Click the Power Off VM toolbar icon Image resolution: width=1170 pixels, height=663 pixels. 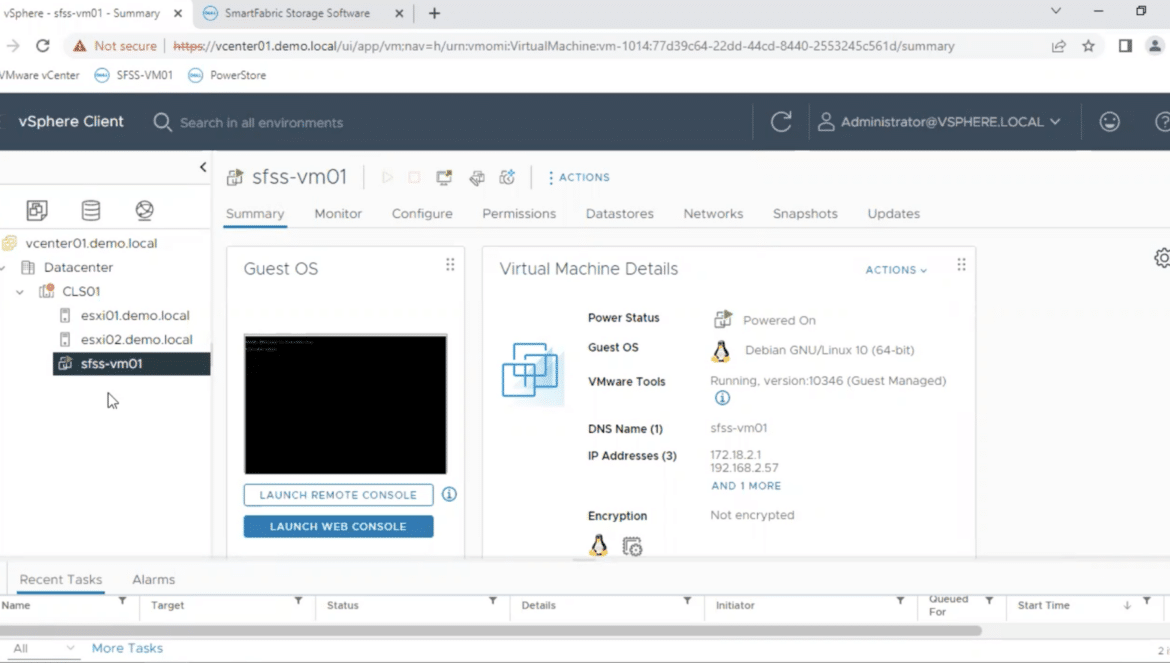[414, 177]
